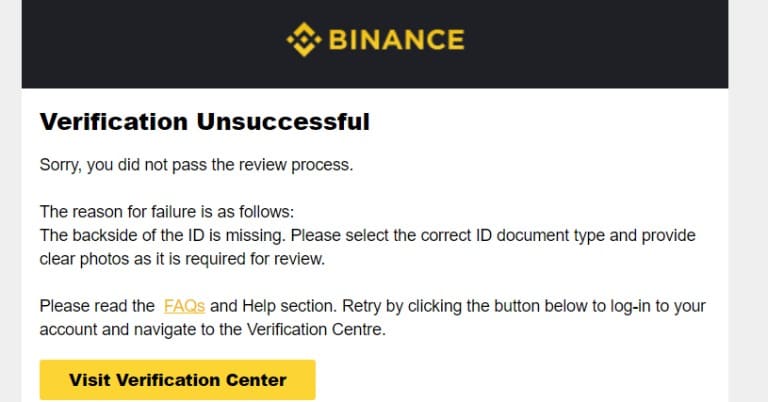This screenshot has width=768, height=402.
Task: Click 'account and navigate to the' text
Action: coord(141,330)
